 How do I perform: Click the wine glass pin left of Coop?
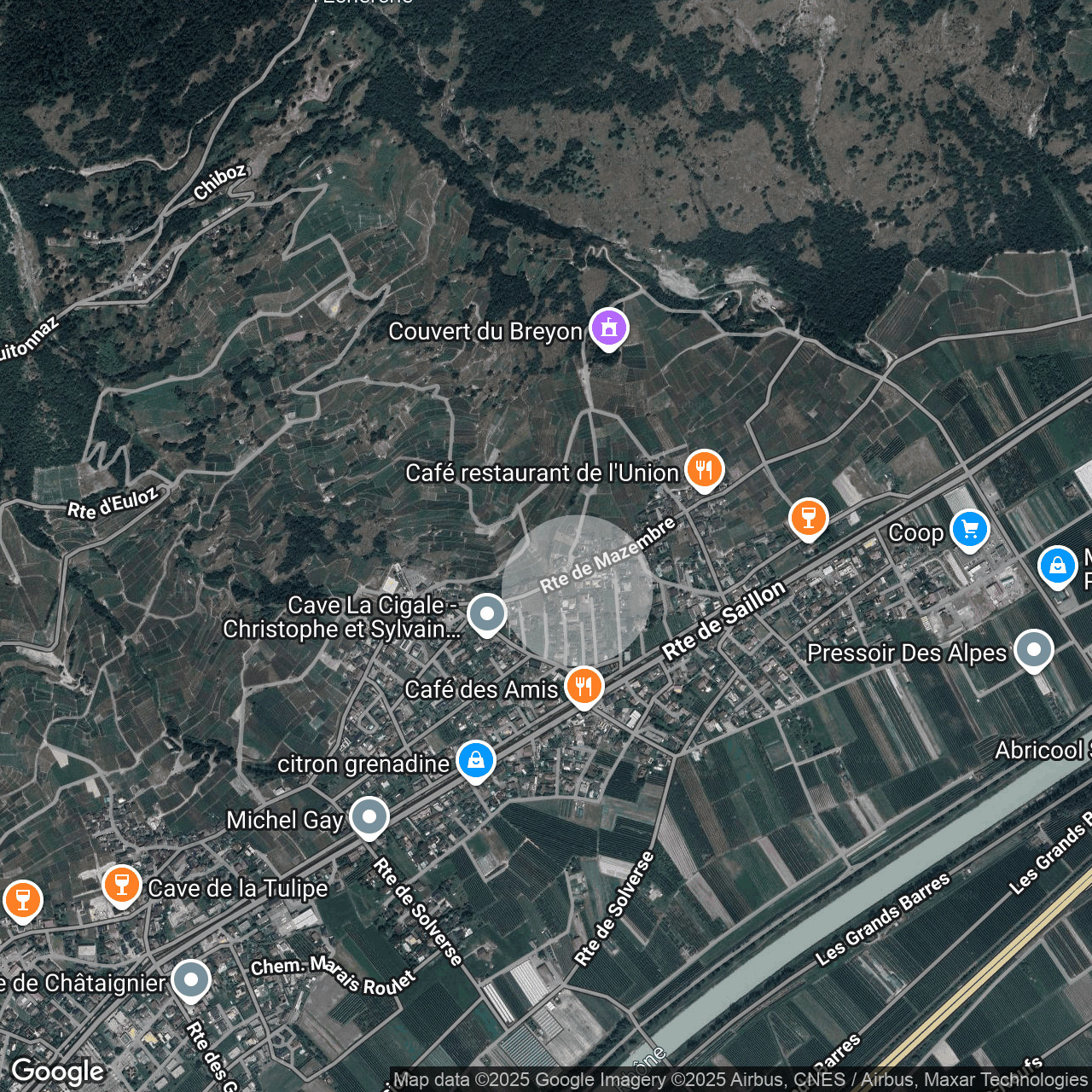click(x=808, y=518)
